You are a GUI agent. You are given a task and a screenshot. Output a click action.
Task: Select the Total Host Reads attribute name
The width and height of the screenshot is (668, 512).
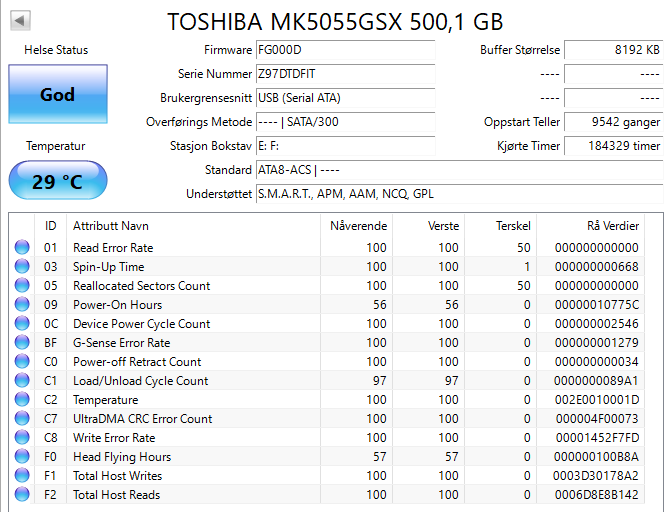click(x=116, y=495)
